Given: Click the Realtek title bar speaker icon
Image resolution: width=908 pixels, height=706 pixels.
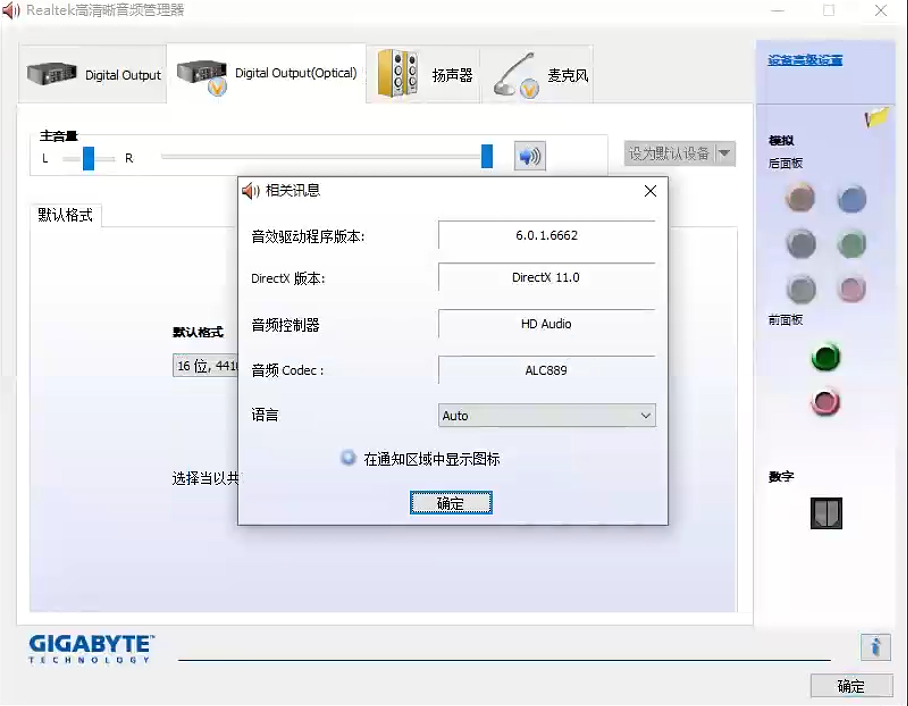Looking at the screenshot, I should 11,10.
